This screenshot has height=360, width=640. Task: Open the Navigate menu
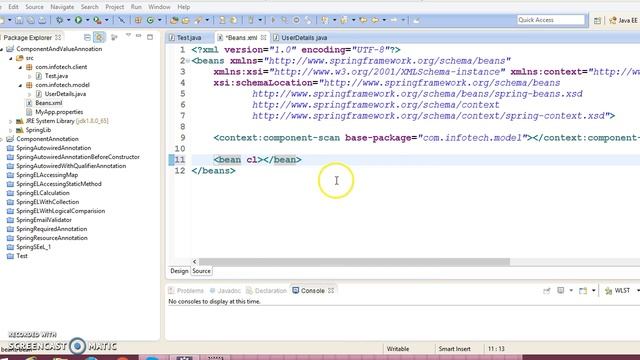[62, 7]
